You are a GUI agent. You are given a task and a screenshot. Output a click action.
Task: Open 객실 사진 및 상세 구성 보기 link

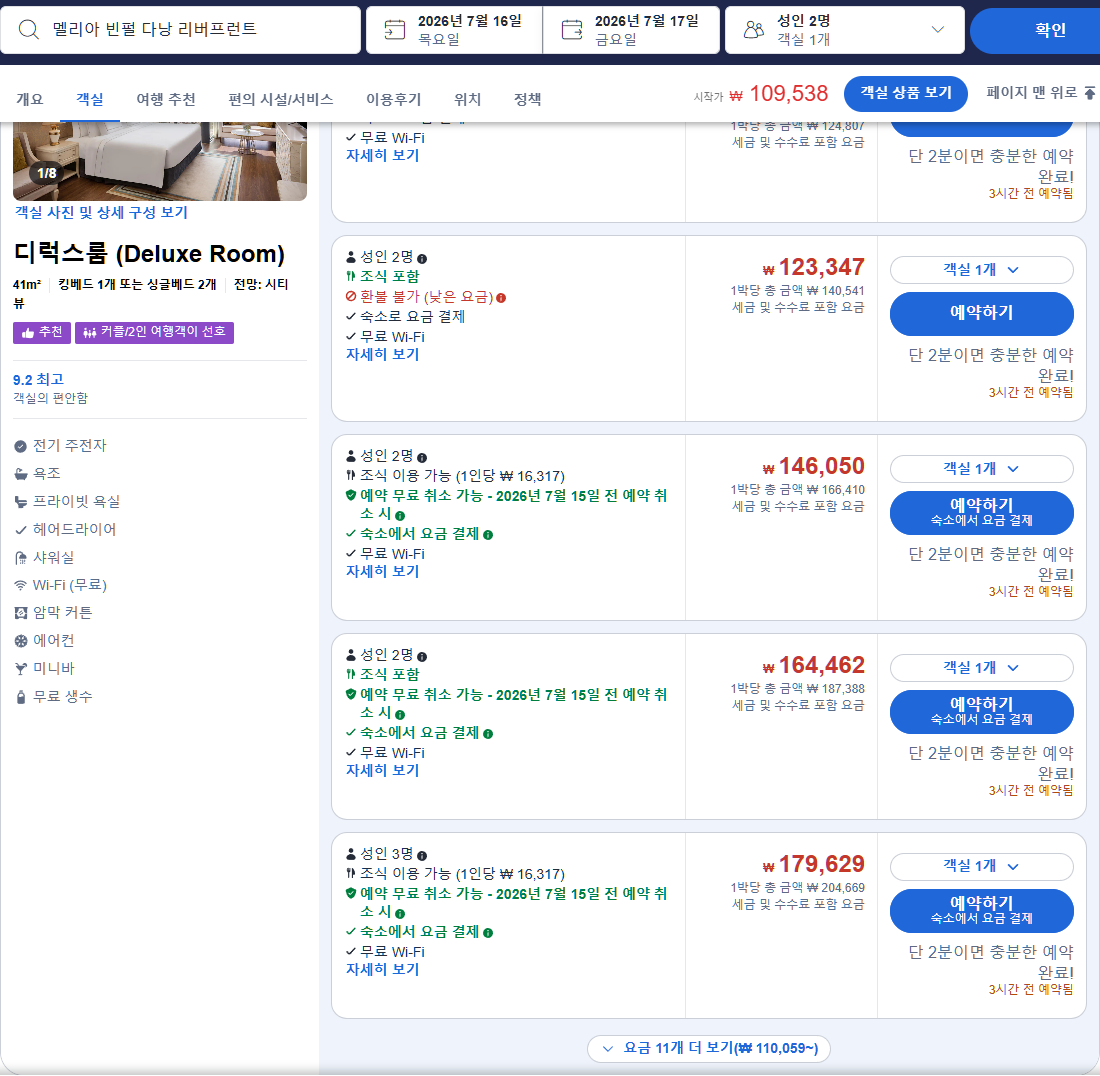click(x=101, y=213)
